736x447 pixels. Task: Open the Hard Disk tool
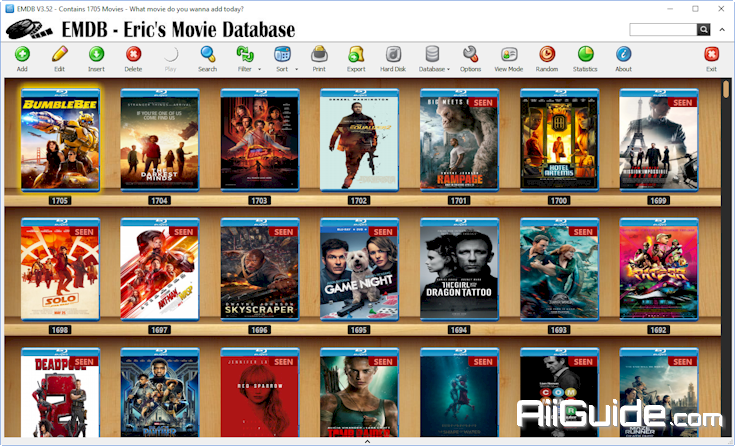393,54
